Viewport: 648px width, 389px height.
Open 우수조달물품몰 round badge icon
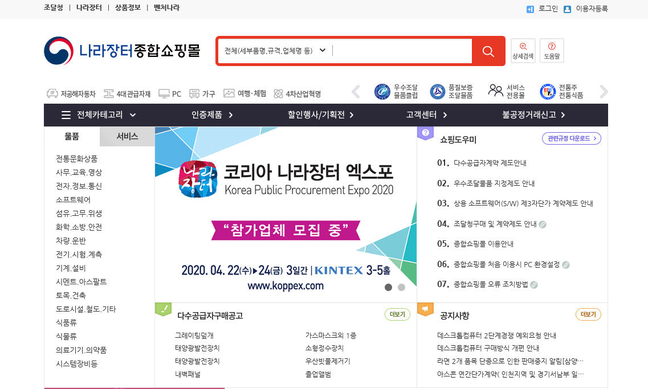click(382, 91)
